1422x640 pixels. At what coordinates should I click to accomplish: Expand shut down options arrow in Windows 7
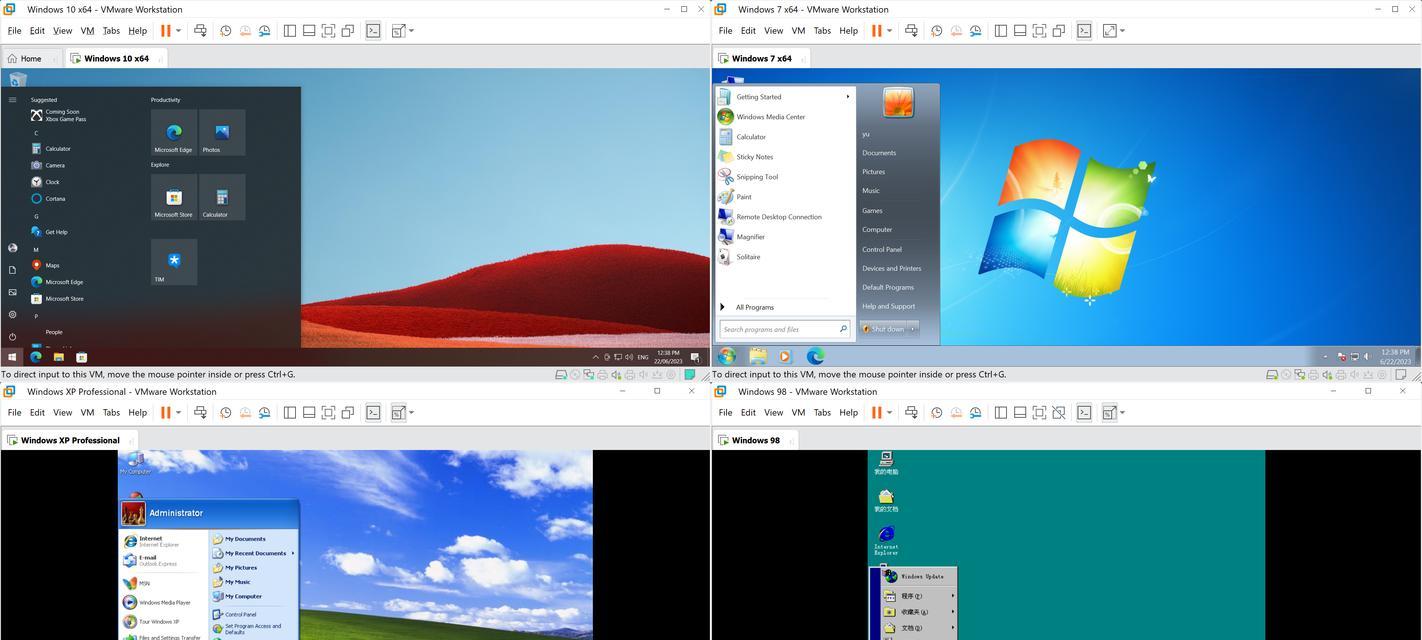[x=912, y=329]
